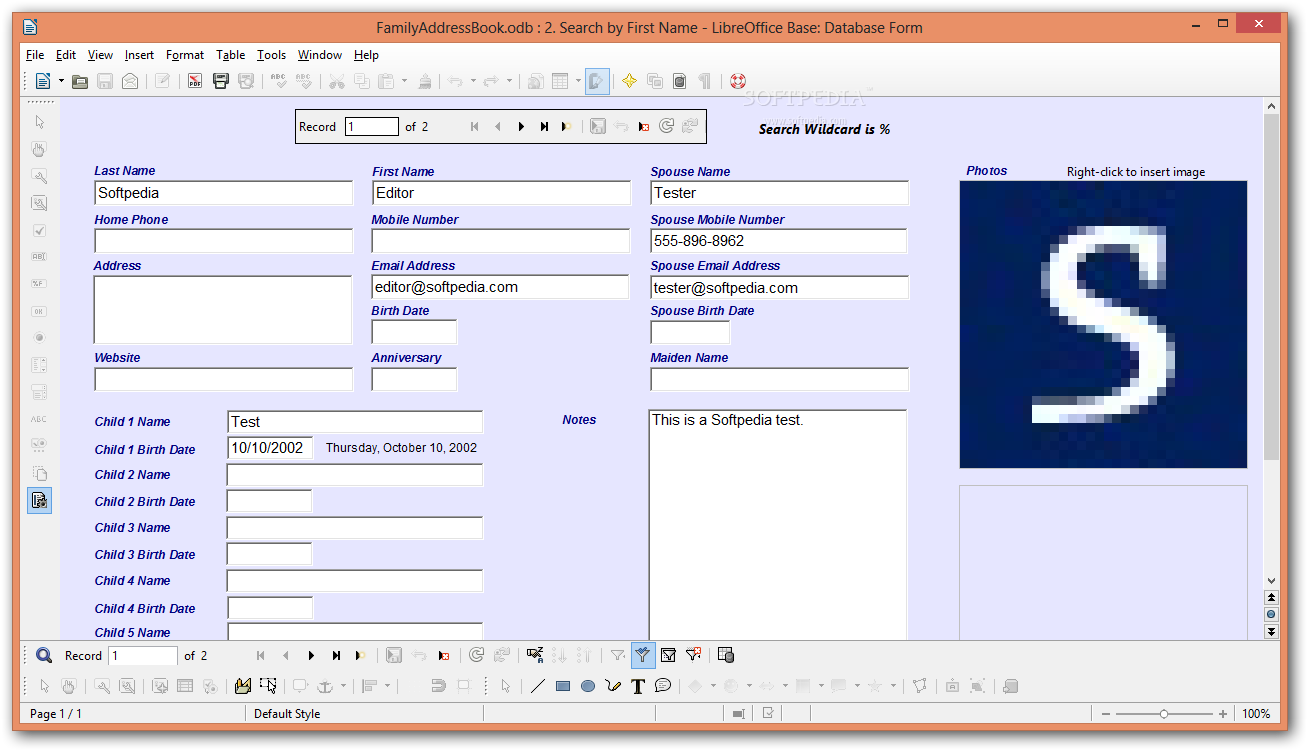Select the Callouts tool
Screen dimensions: 1308x751
663,686
